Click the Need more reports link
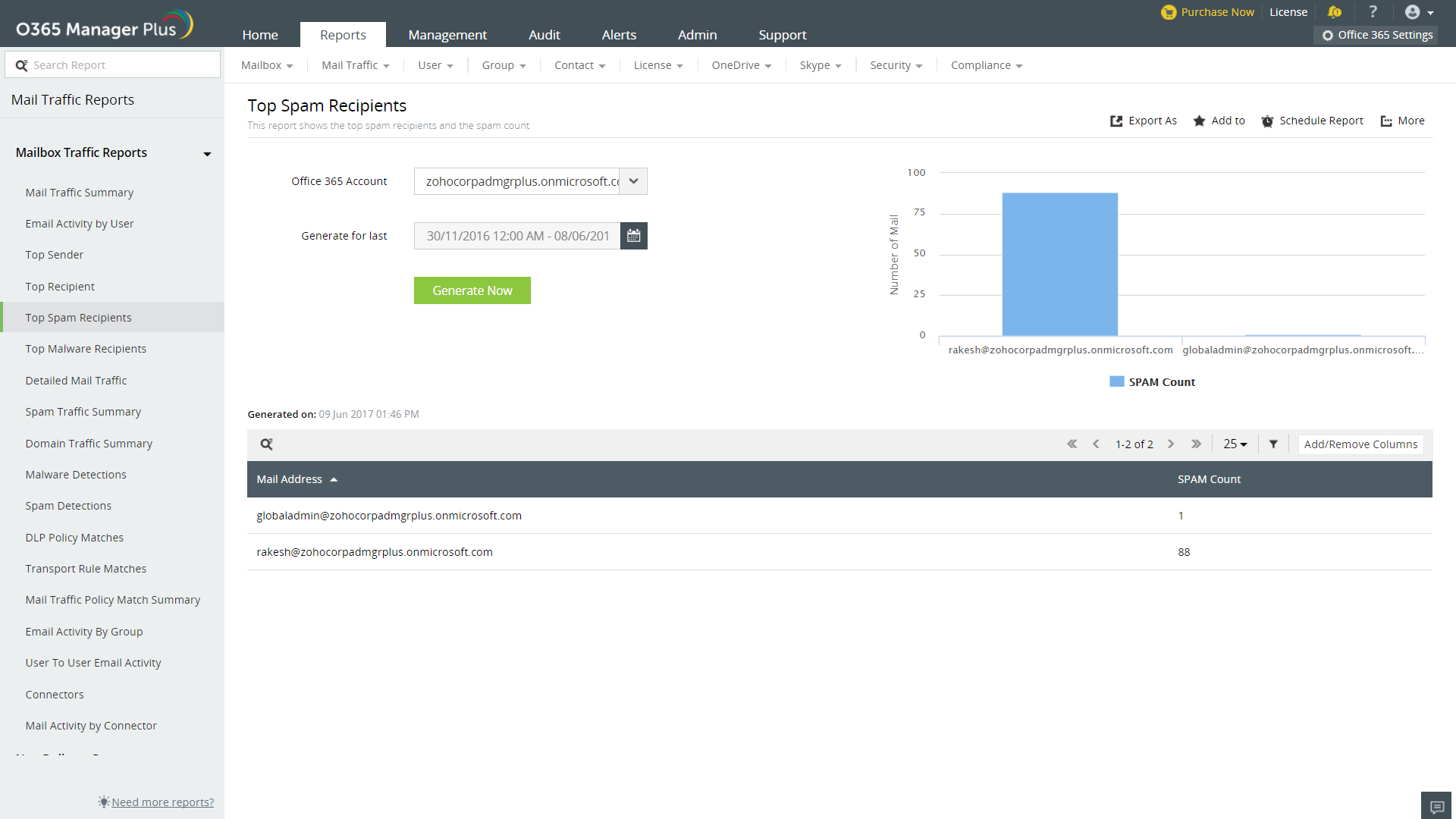The width and height of the screenshot is (1456, 819). coord(162,802)
